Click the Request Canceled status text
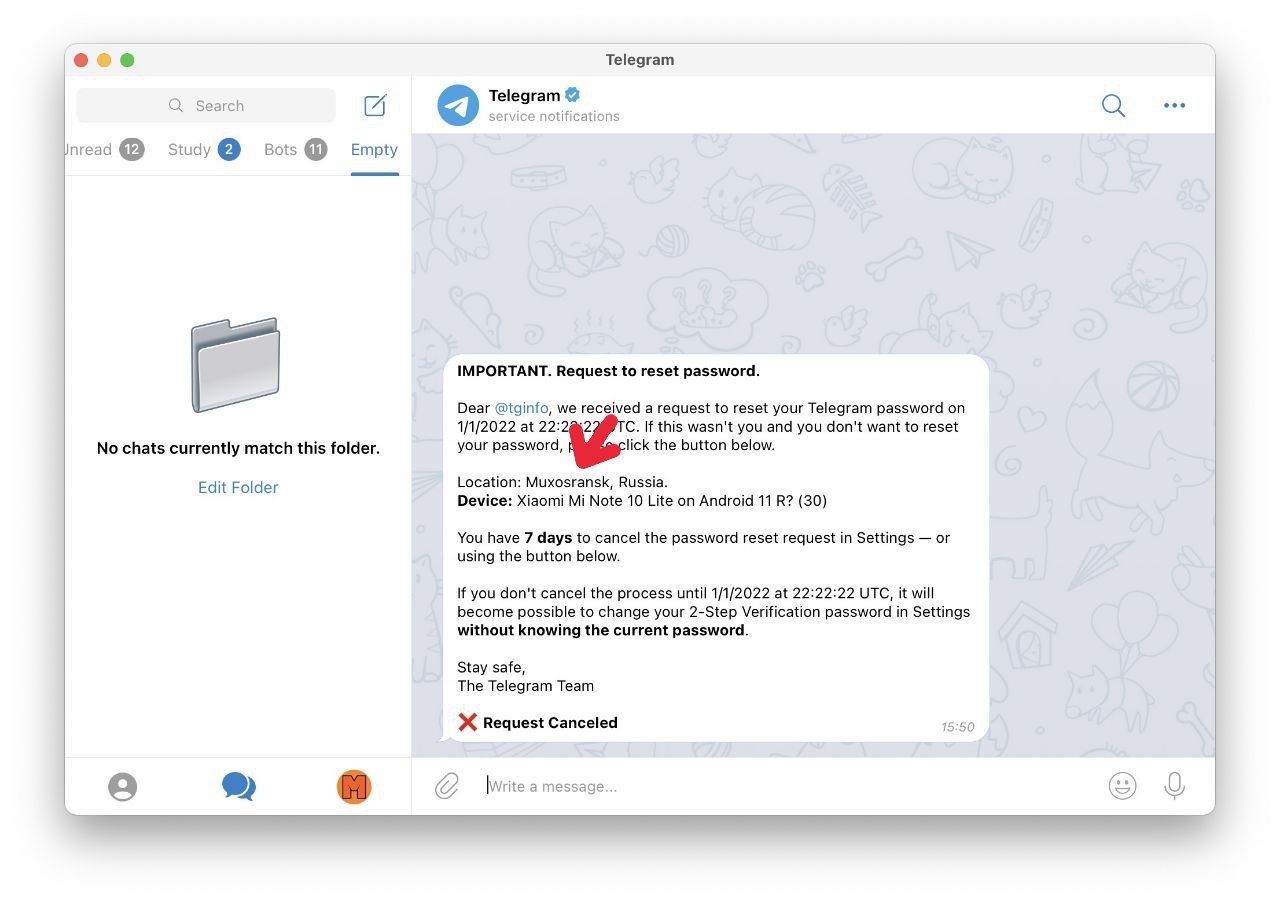 click(x=550, y=722)
